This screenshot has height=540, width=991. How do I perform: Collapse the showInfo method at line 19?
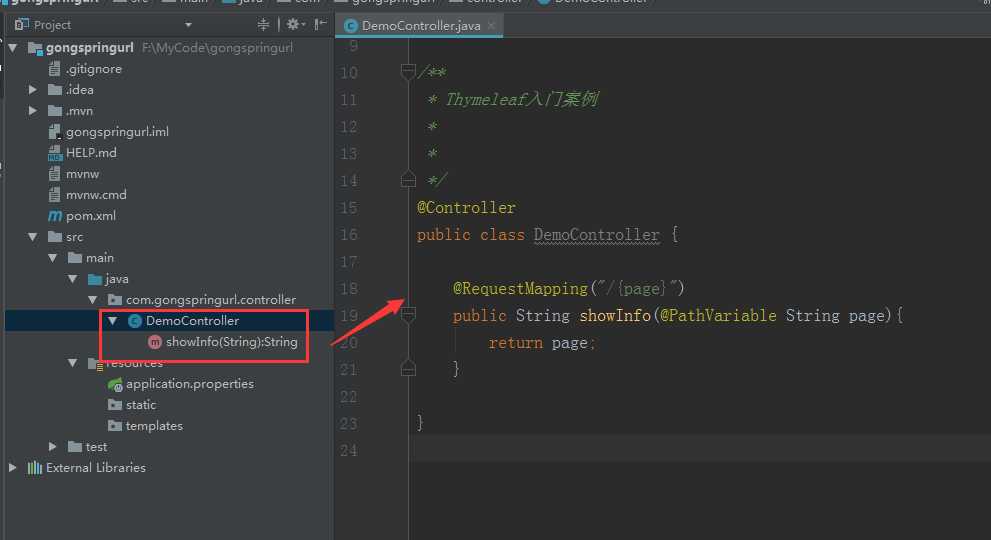click(x=408, y=314)
